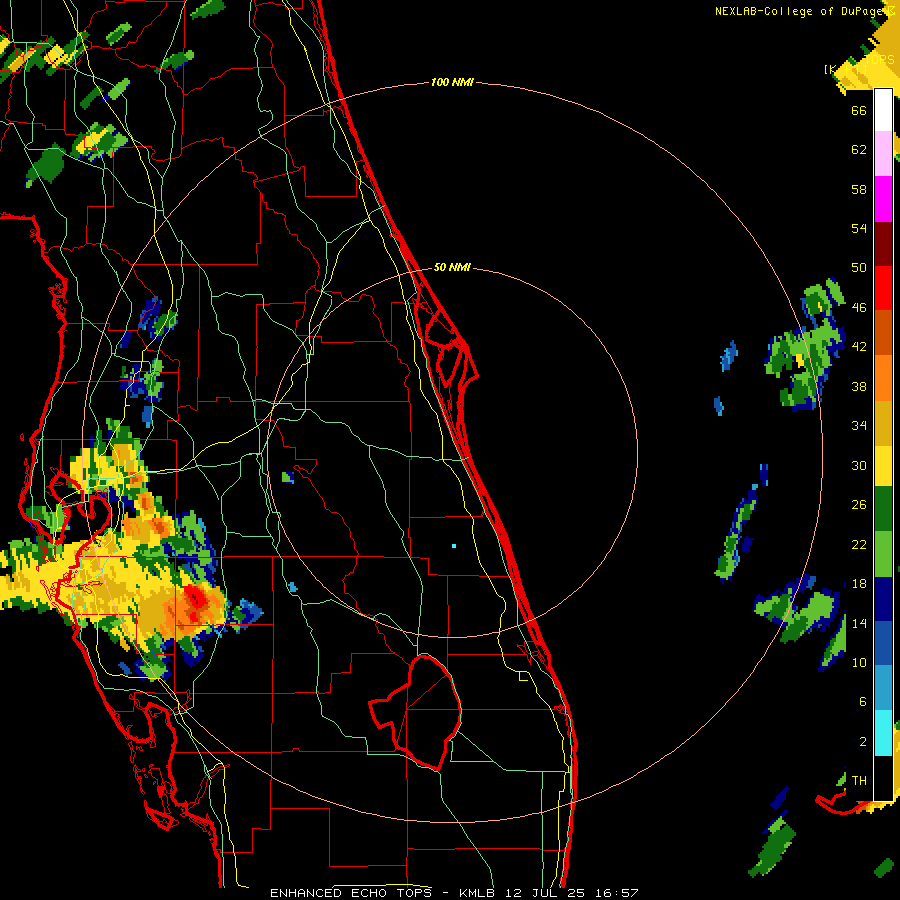Image resolution: width=900 pixels, height=900 pixels.
Task: Click the "100 NMI" range ring label
Action: tap(452, 83)
